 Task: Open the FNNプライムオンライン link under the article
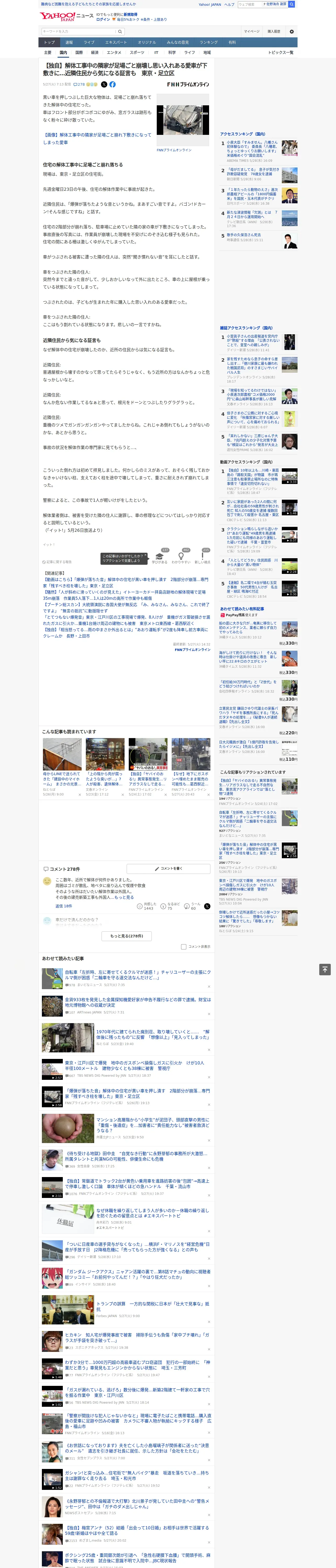[192, 649]
